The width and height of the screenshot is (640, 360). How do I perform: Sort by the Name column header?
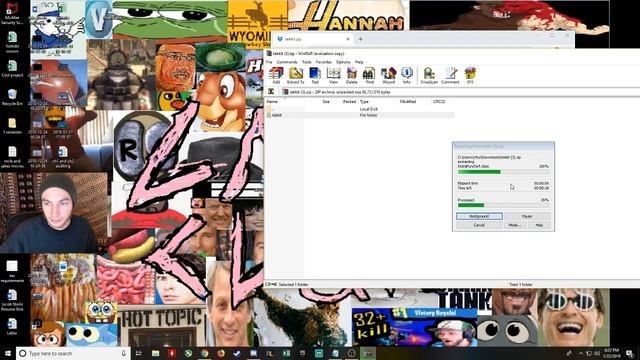point(272,102)
